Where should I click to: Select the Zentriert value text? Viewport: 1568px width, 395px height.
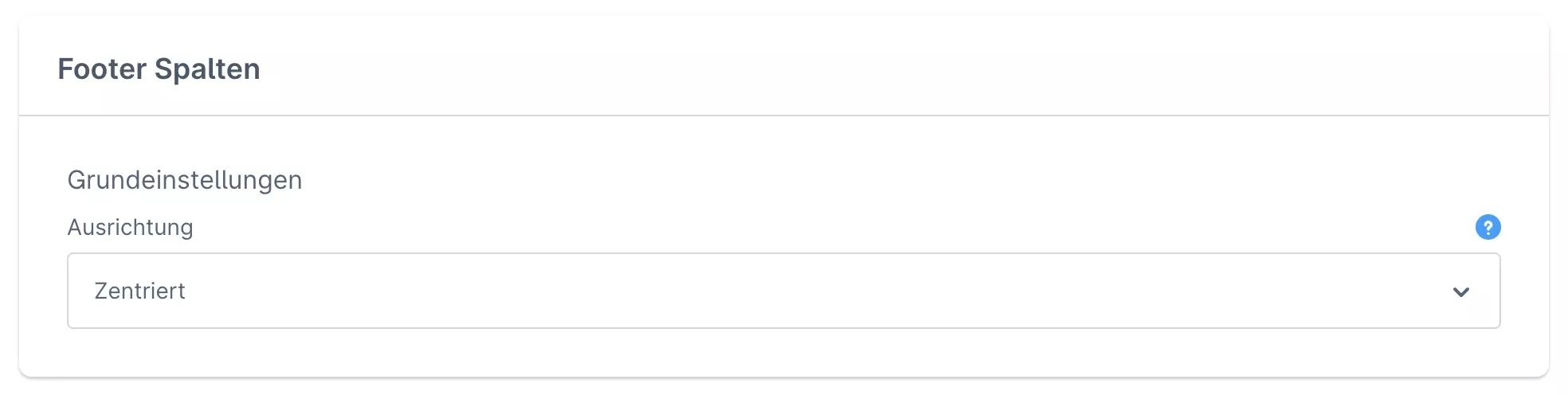tap(139, 291)
